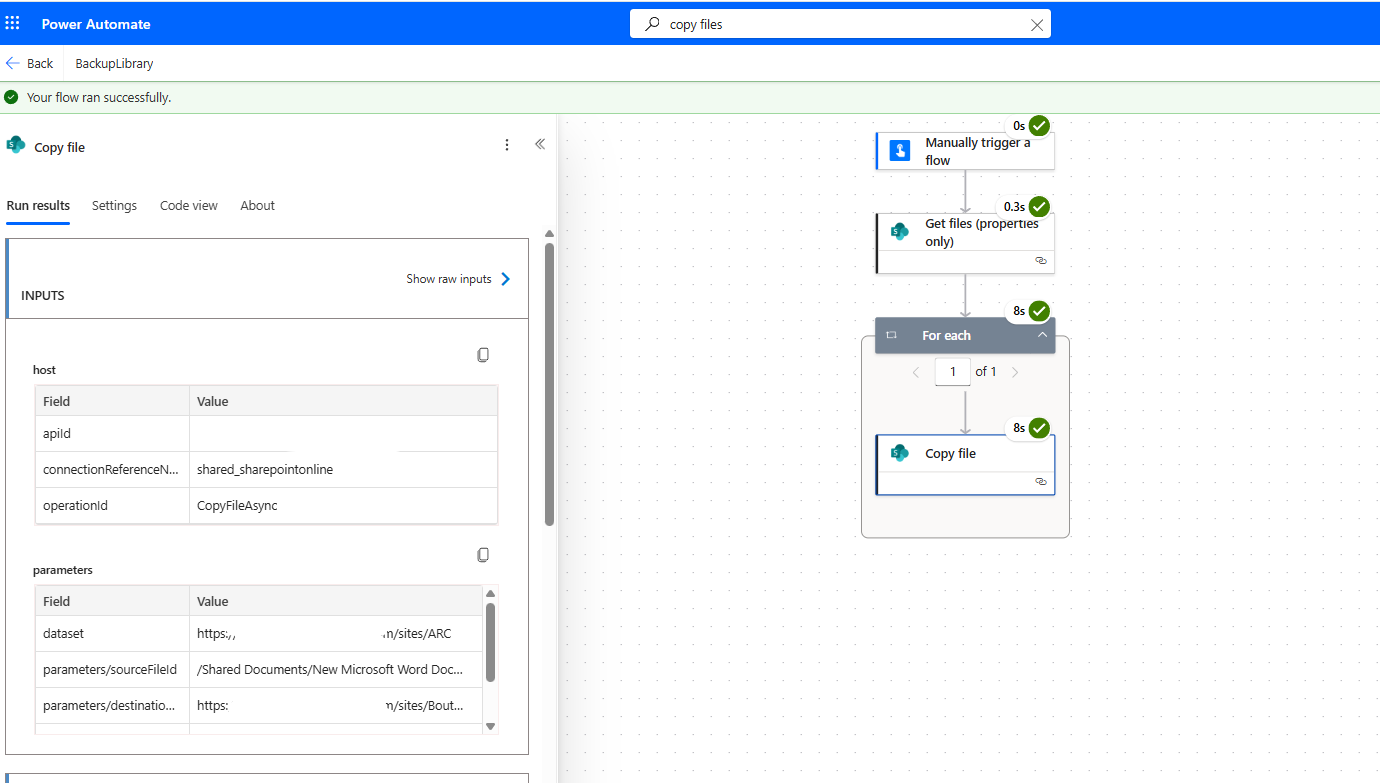Viewport: 1380px width, 783px height.
Task: Copy the host inputs to clipboard
Action: [x=483, y=355]
